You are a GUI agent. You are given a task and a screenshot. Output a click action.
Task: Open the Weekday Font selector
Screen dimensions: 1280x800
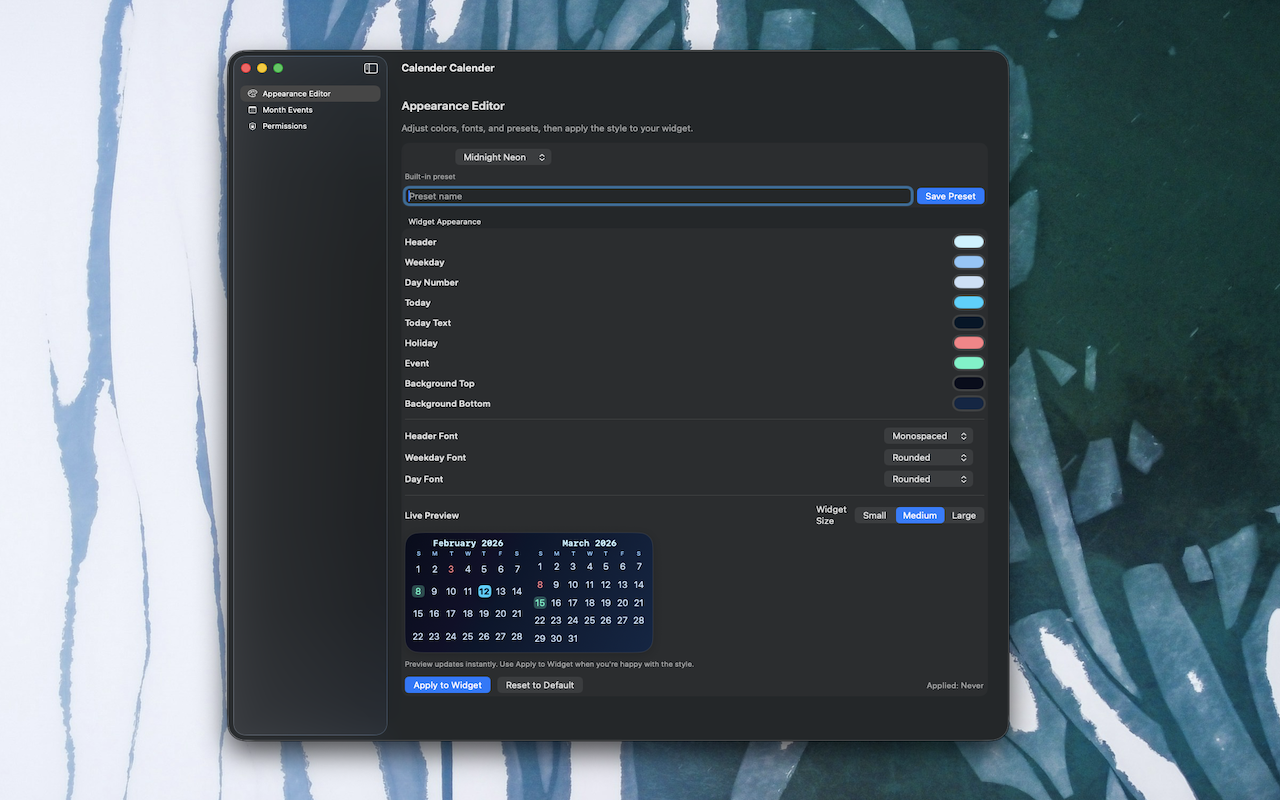click(927, 457)
